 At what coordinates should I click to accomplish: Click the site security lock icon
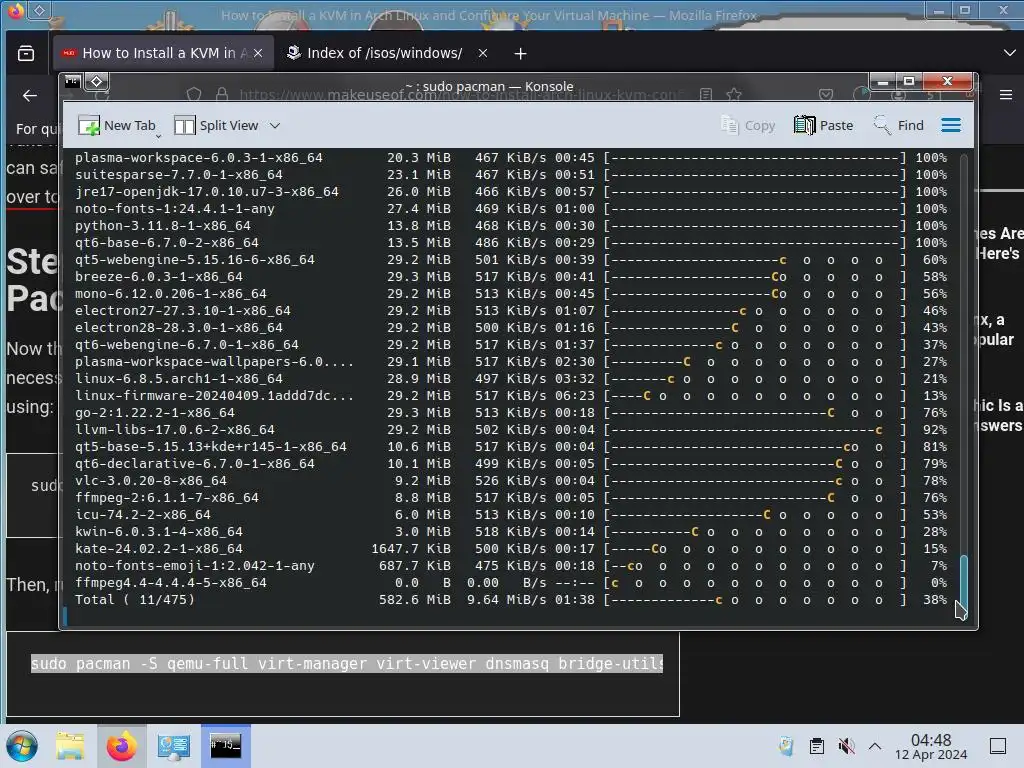[222, 95]
